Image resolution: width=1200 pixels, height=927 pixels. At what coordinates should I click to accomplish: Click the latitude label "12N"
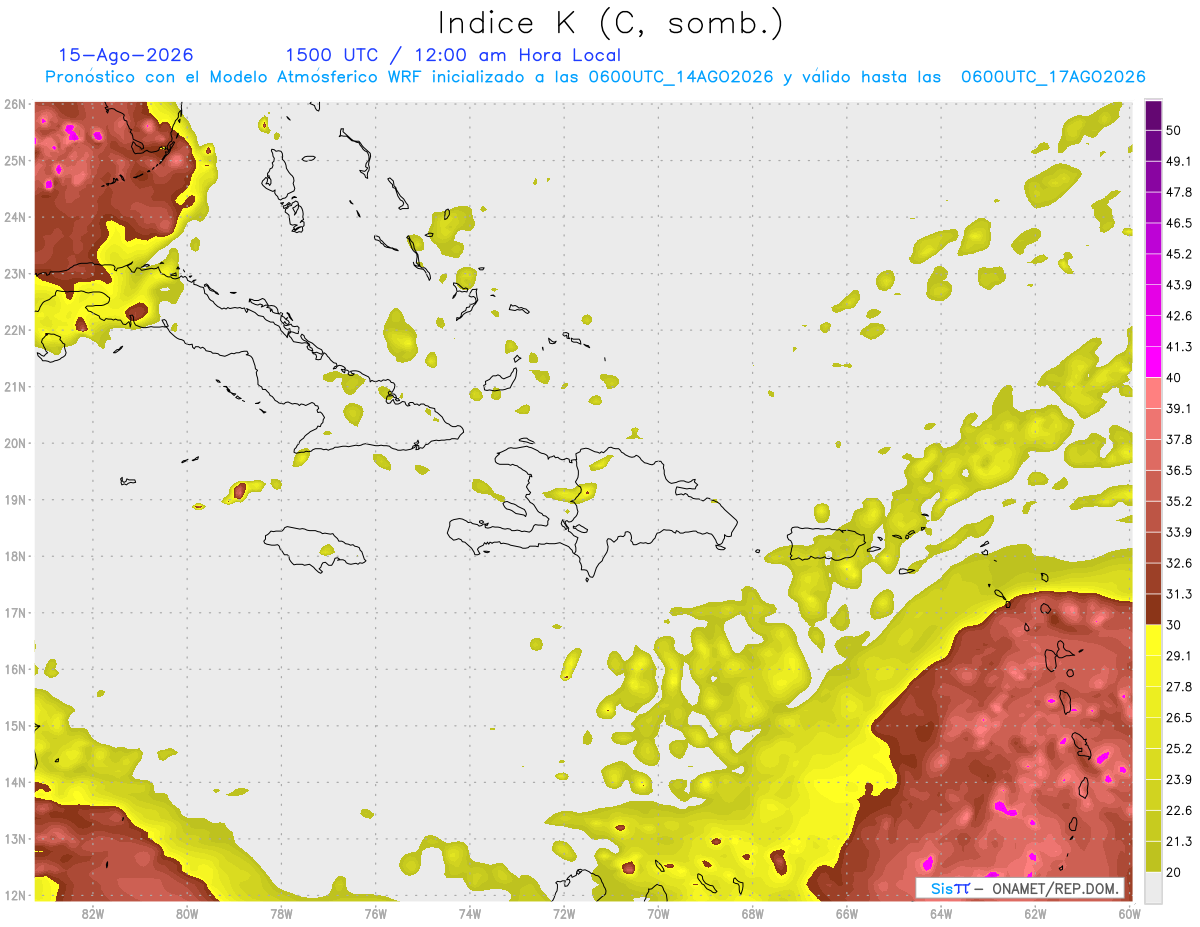coord(15,895)
